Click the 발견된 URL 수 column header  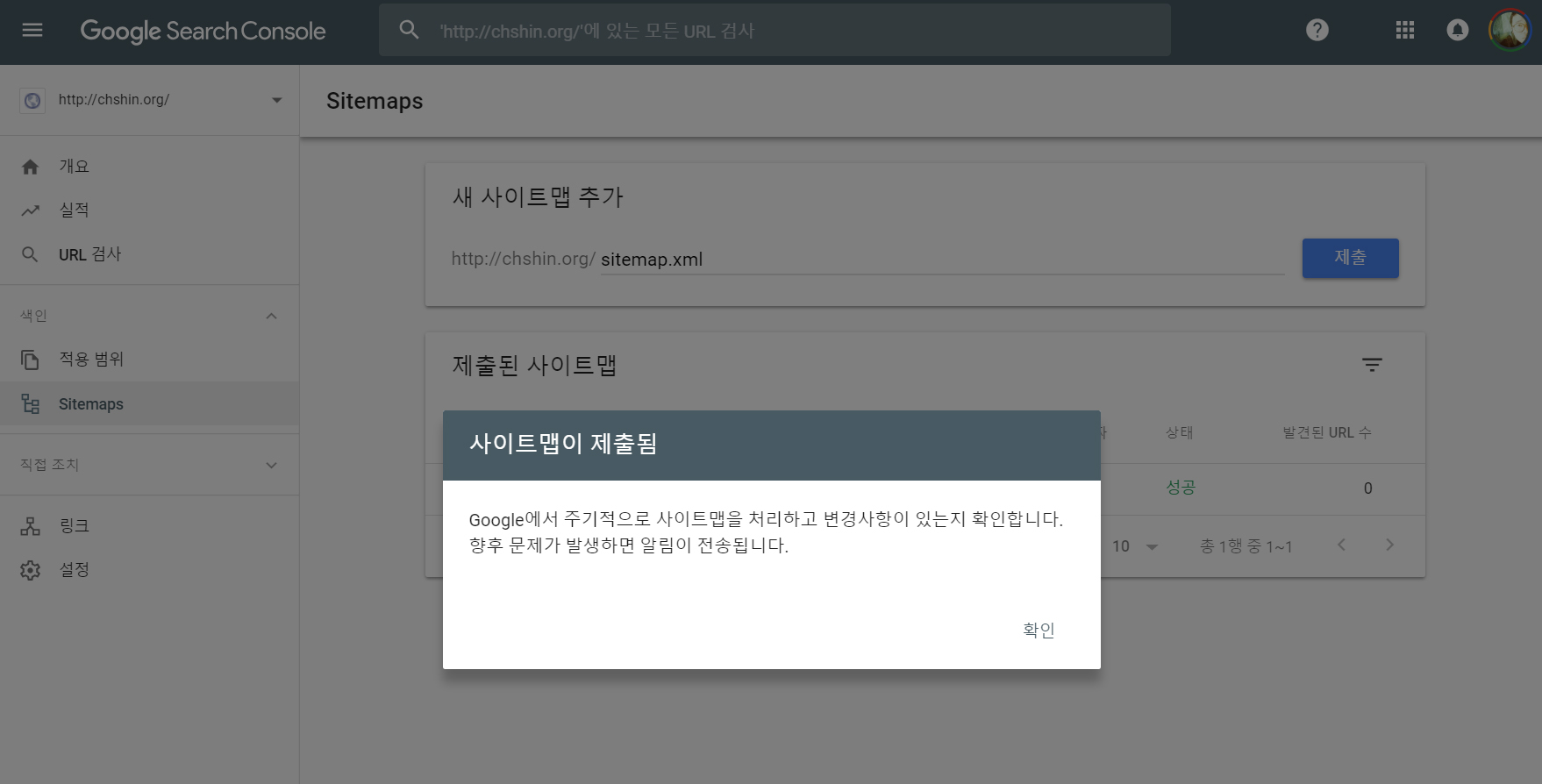1326,432
